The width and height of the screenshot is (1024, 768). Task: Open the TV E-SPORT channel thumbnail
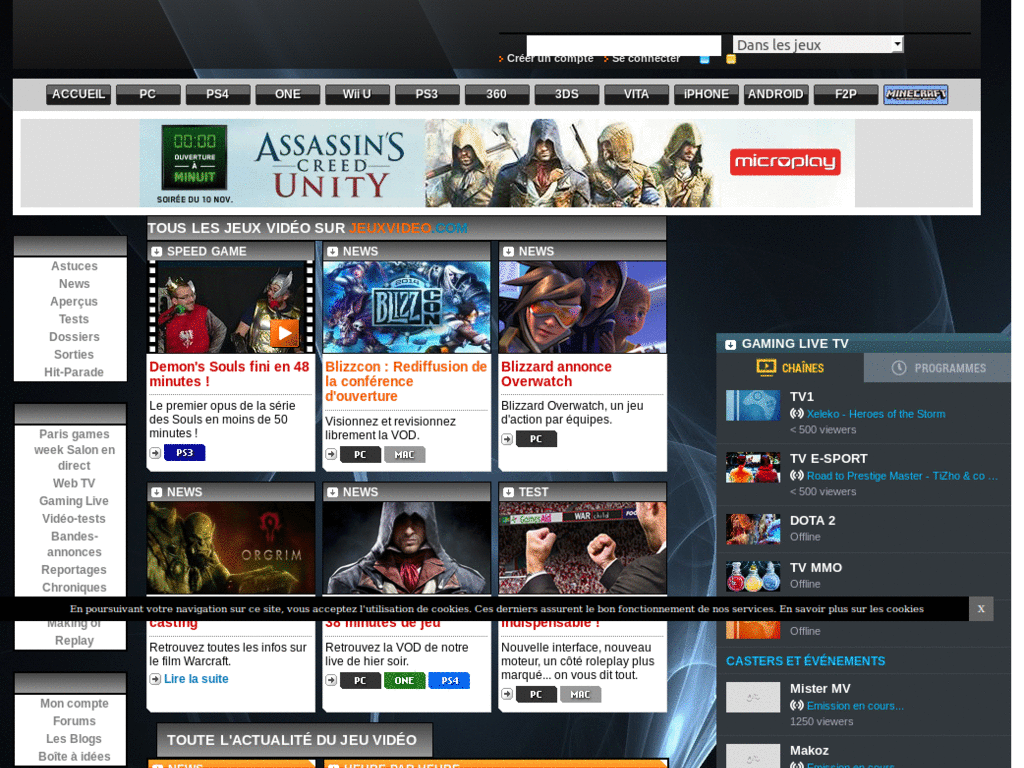[x=753, y=467]
